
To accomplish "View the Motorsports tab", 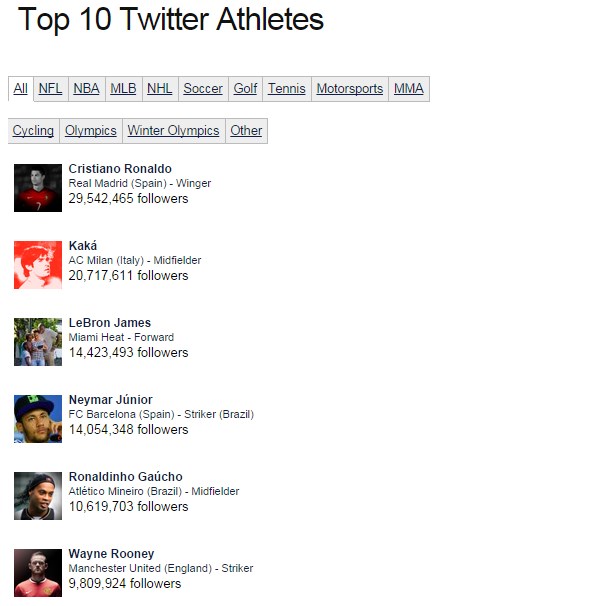I will 350,89.
